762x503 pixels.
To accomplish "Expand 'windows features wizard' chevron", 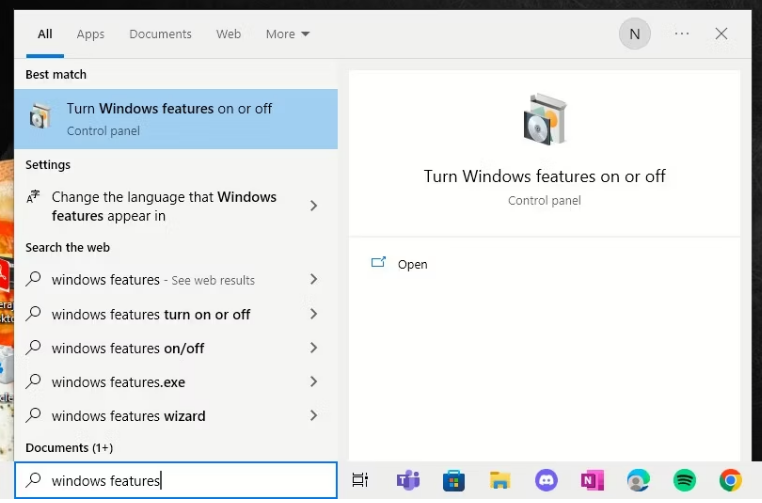I will point(314,416).
